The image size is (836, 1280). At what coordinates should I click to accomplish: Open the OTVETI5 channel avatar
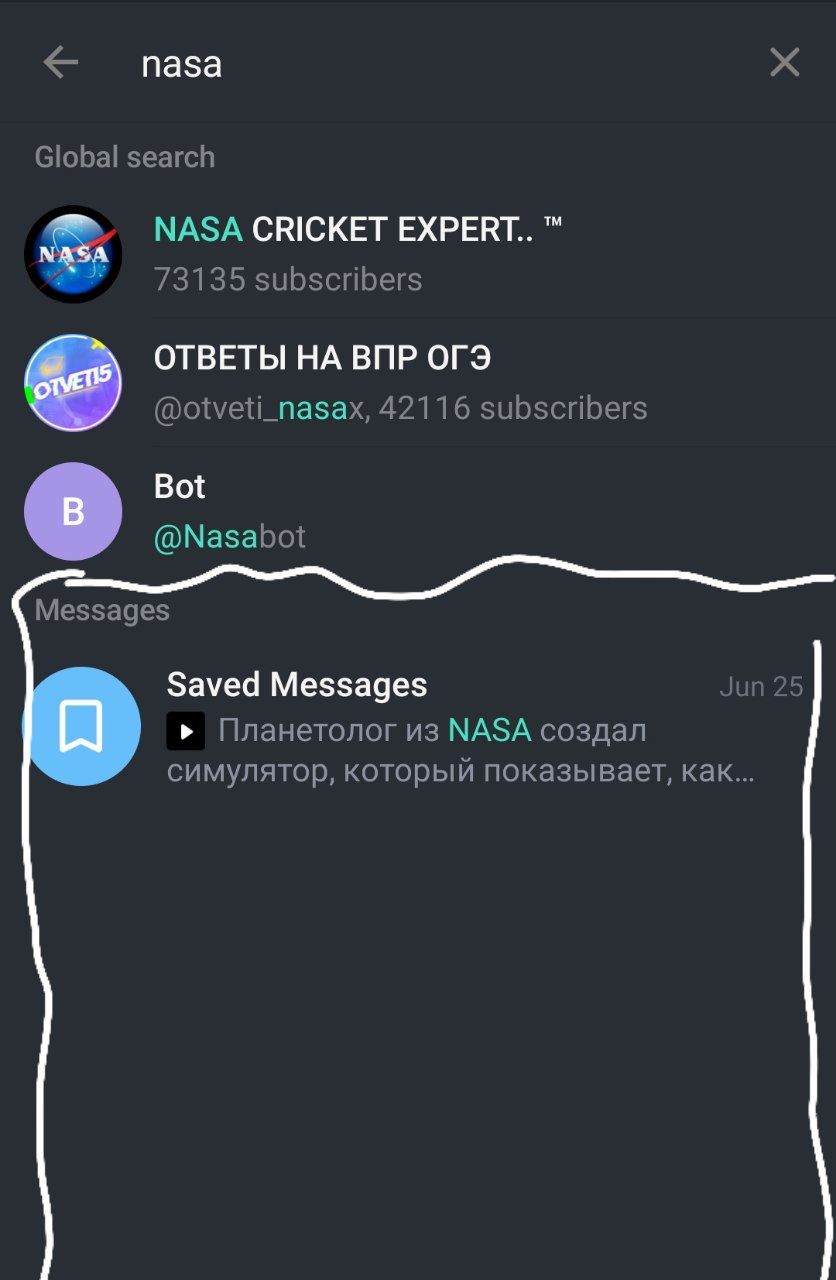click(73, 382)
